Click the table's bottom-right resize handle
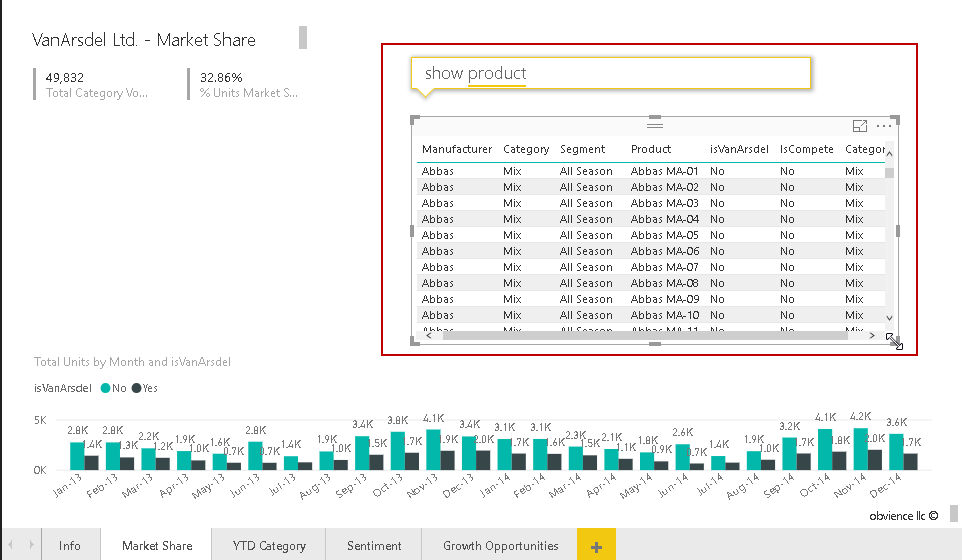 tap(892, 341)
